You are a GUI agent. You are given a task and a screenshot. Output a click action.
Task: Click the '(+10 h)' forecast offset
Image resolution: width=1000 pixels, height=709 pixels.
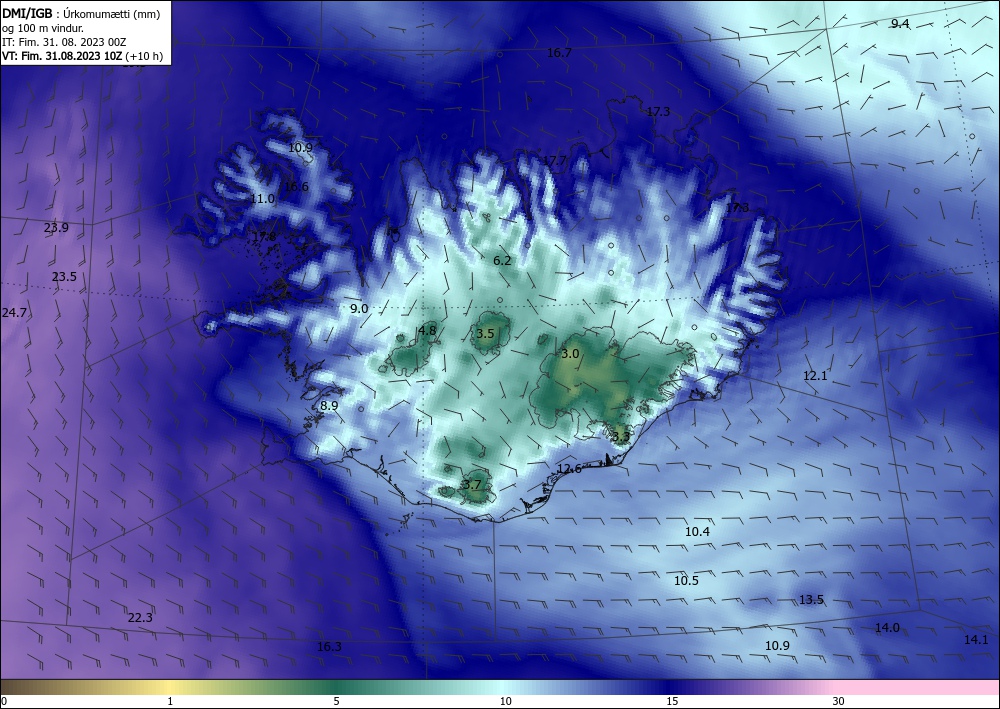click(x=144, y=56)
